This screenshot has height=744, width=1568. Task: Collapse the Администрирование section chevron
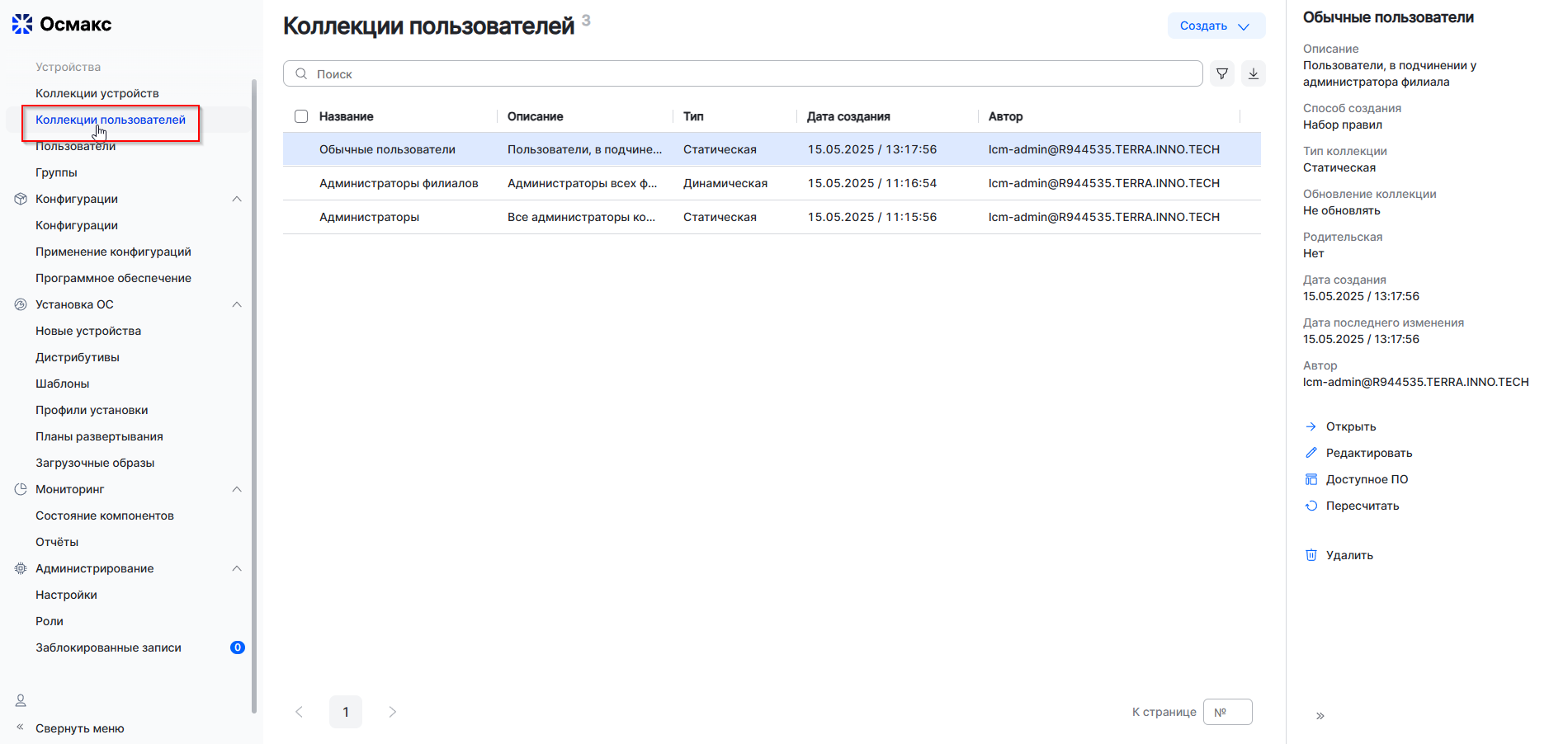coord(238,567)
